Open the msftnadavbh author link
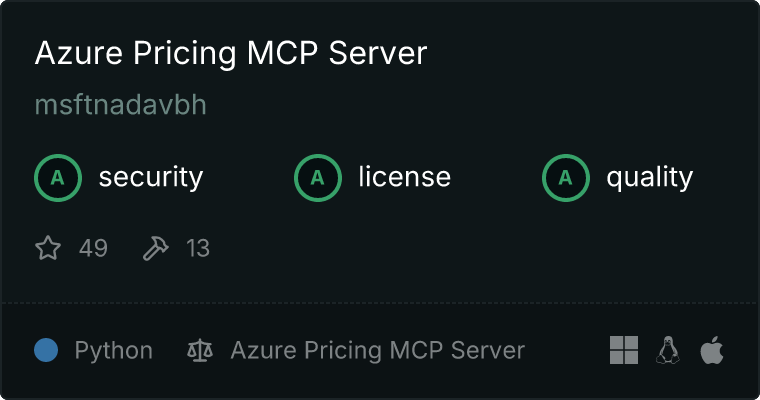The image size is (760, 400). 121,104
